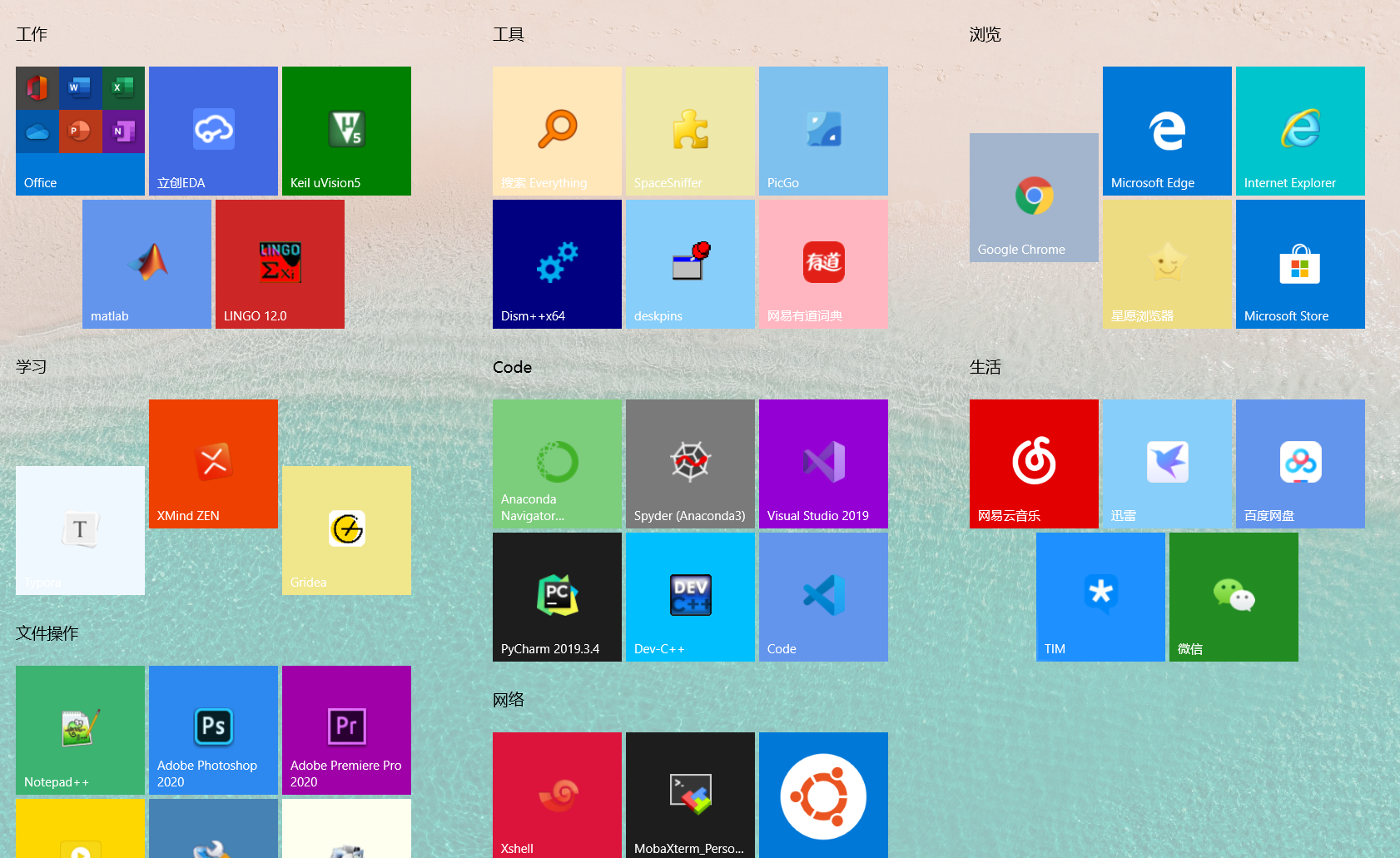
Task: Launch the VS Code tile
Action: (823, 597)
